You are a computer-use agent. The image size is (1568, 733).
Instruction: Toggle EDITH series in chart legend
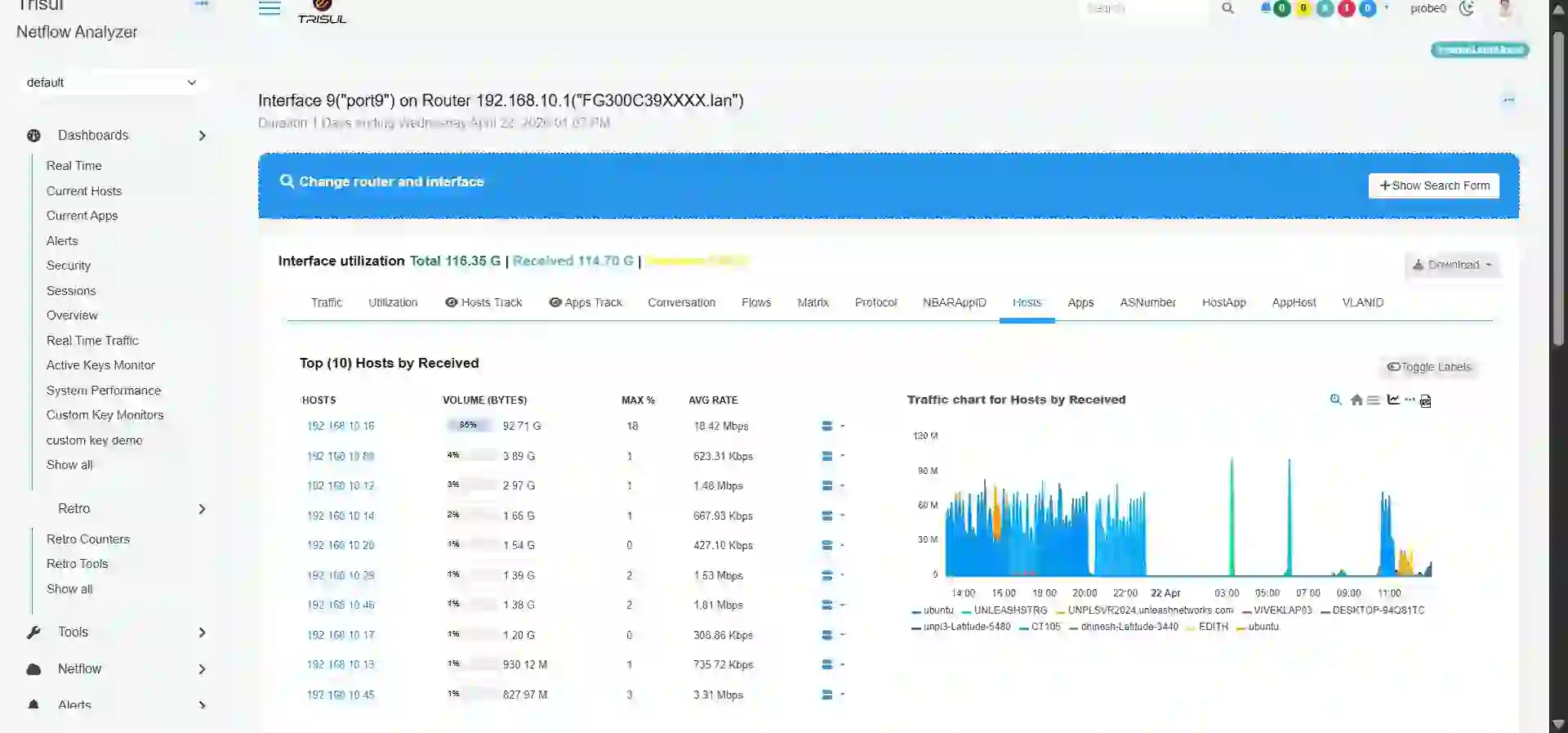pyautogui.click(x=1207, y=627)
